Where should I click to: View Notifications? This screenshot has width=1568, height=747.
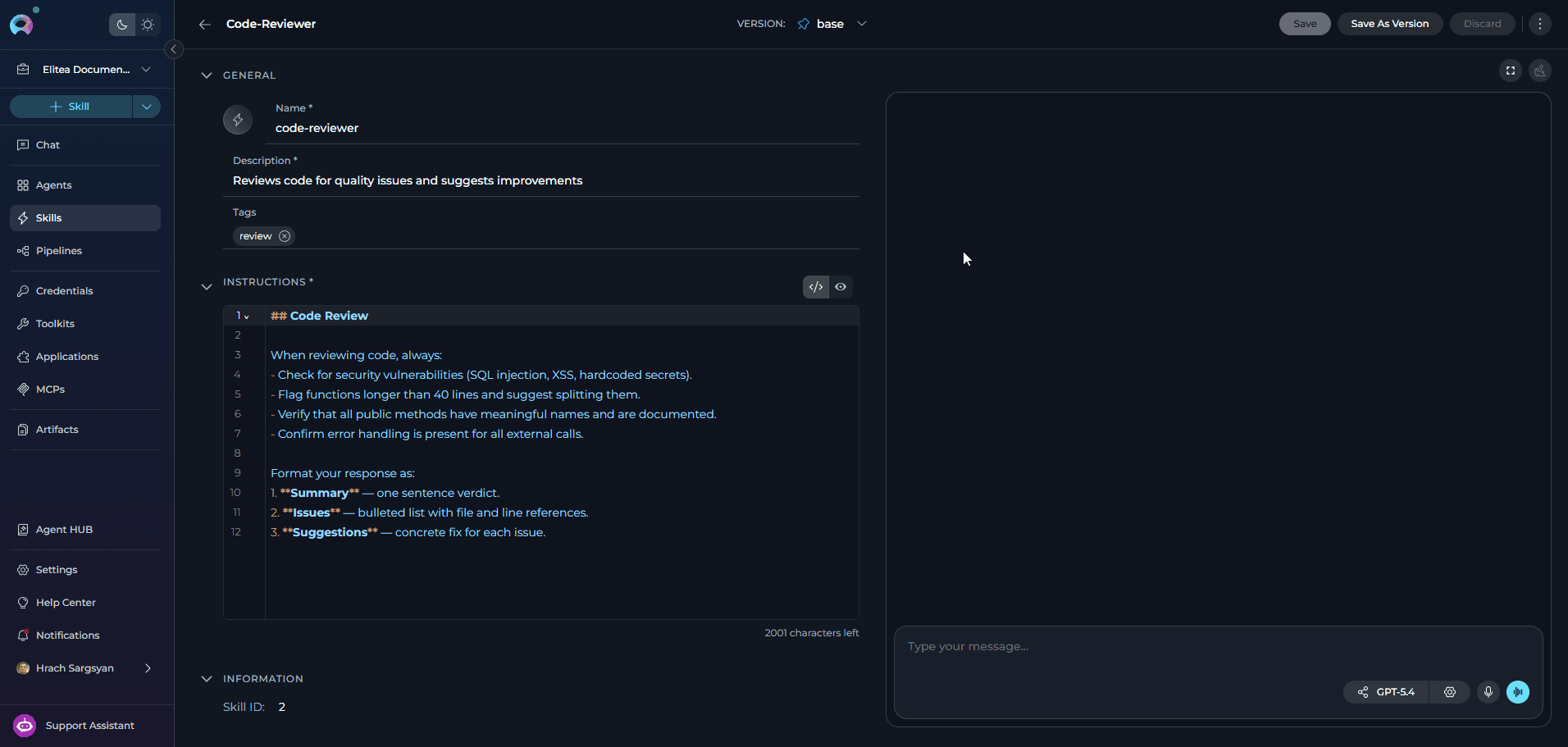point(85,635)
